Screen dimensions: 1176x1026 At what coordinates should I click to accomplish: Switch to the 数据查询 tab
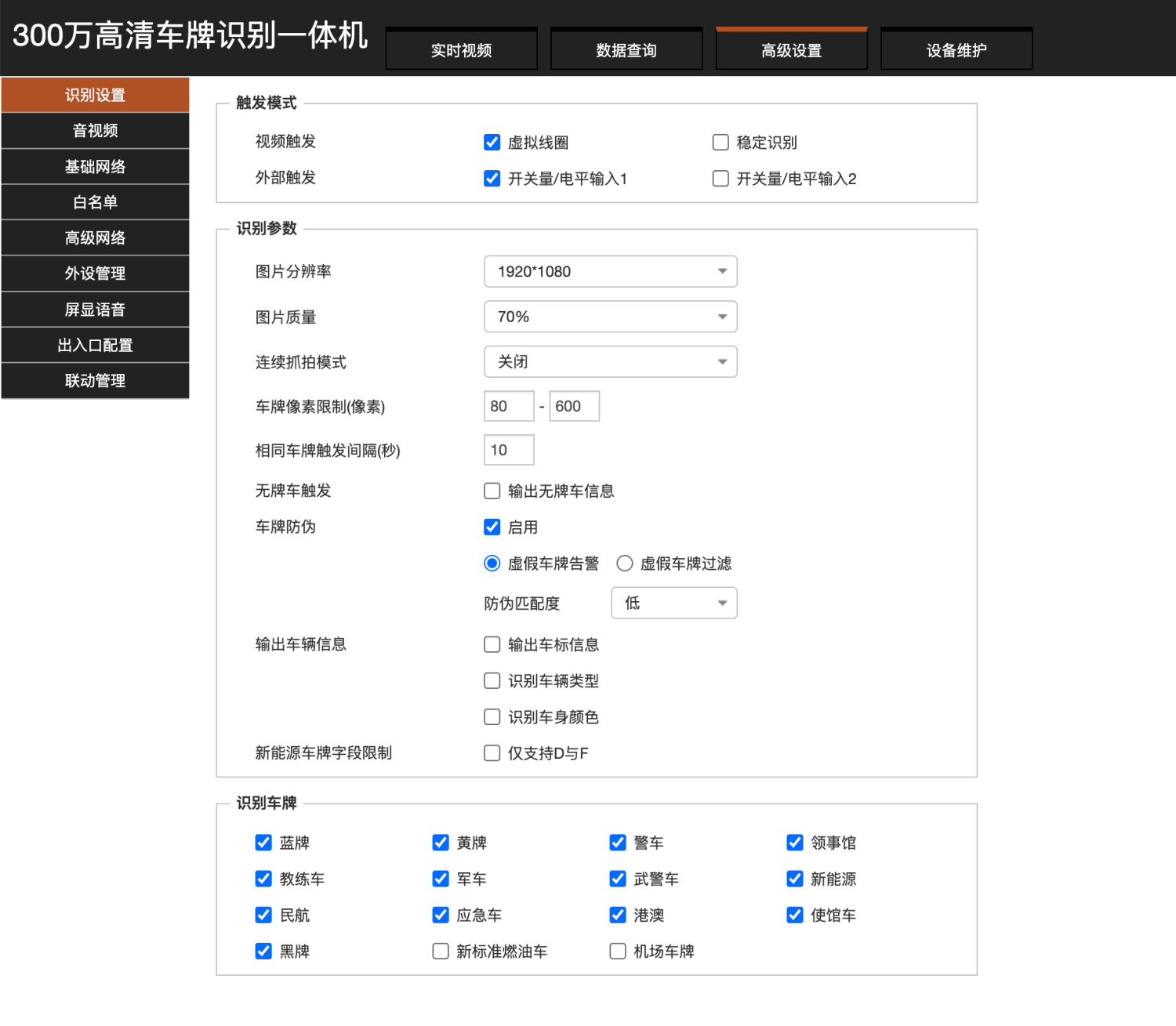[626, 50]
